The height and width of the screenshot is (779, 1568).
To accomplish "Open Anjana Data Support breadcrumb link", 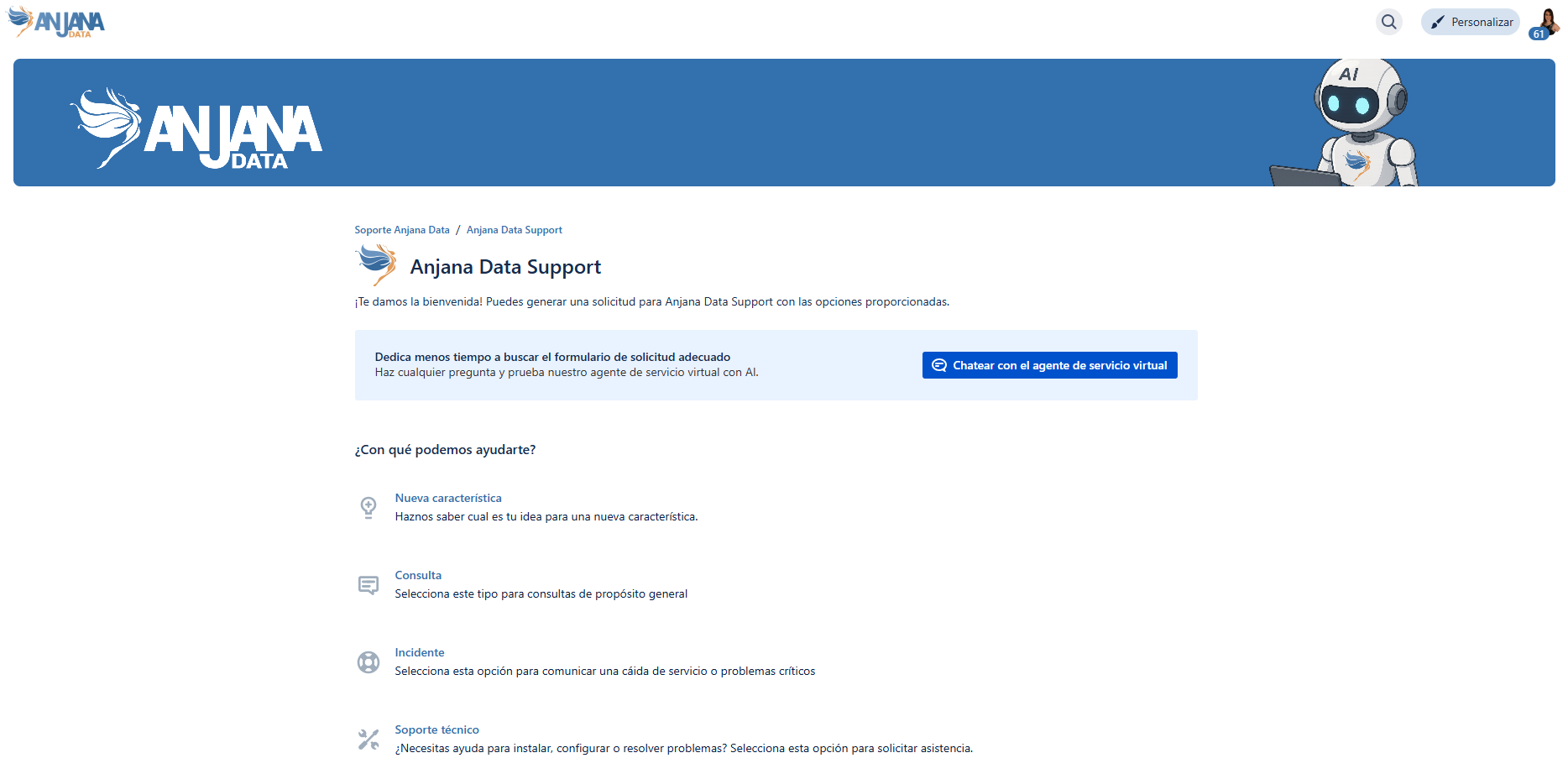I will (514, 230).
